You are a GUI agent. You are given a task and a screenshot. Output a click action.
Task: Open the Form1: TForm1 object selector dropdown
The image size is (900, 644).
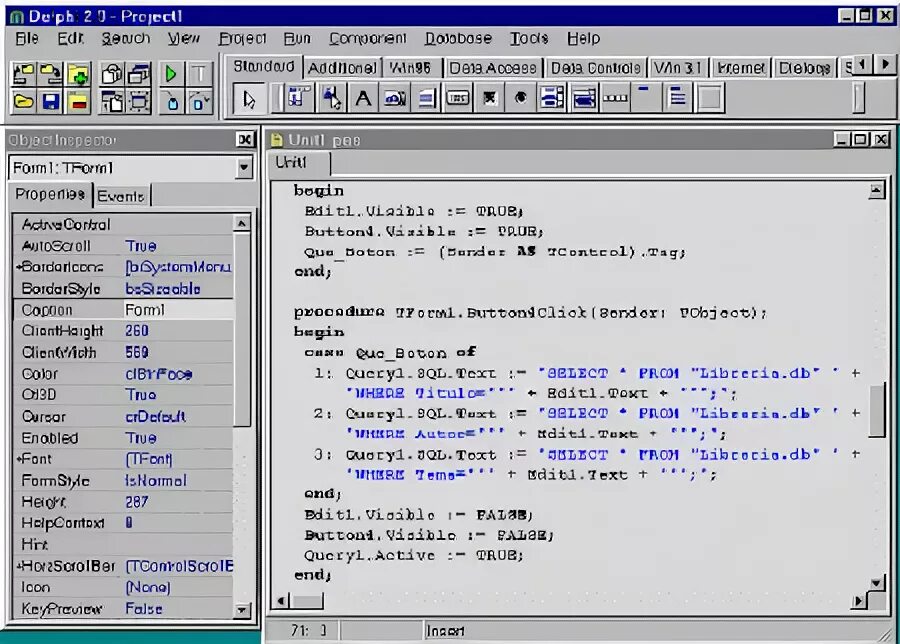tap(244, 168)
